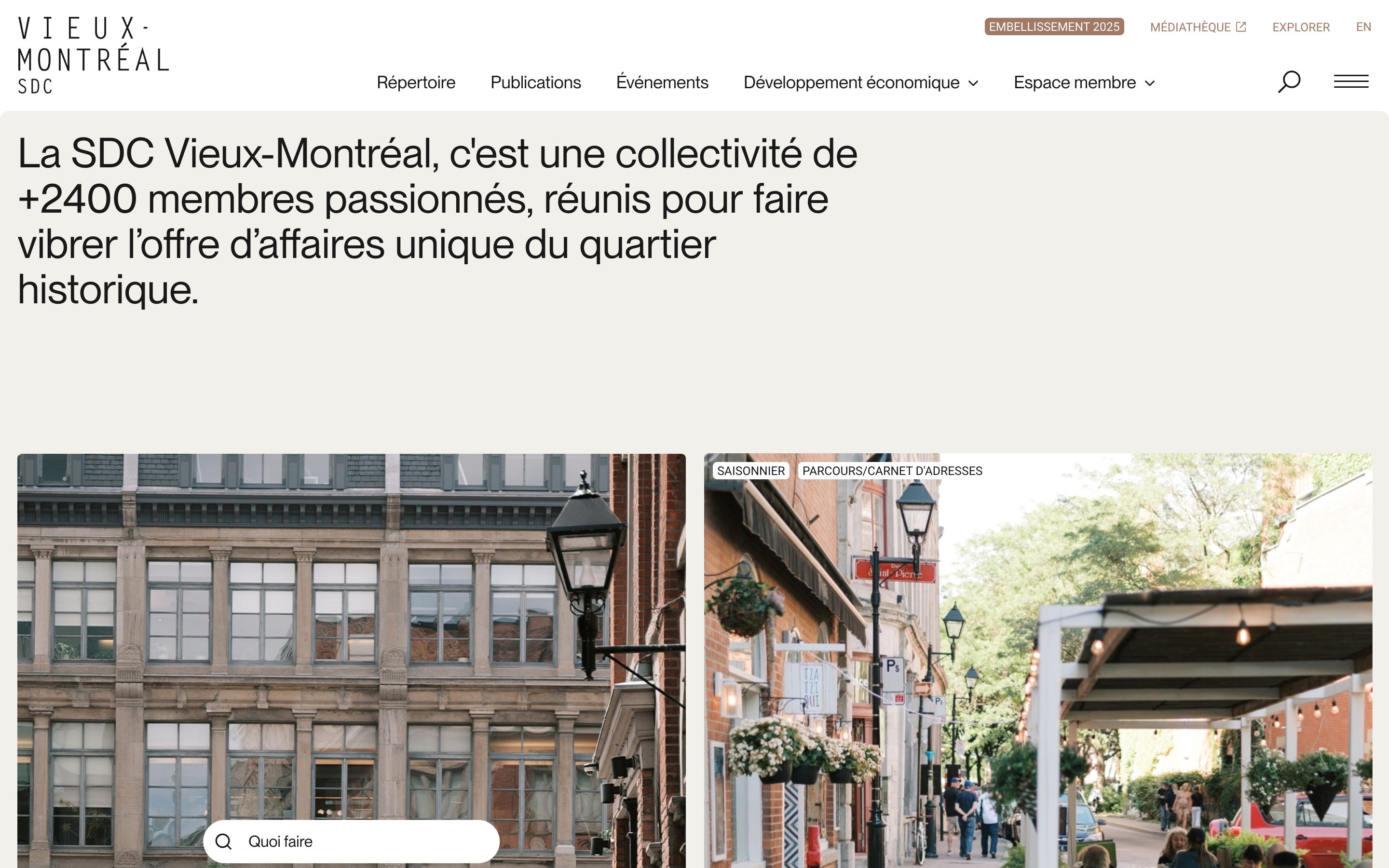Select the Parcours/Carnet d'adresses tag
The image size is (1389, 868).
point(892,471)
